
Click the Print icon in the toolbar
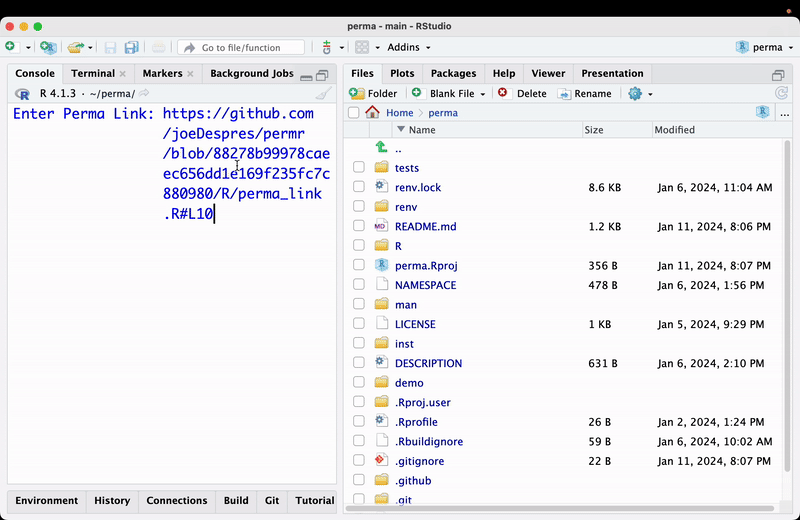(159, 47)
